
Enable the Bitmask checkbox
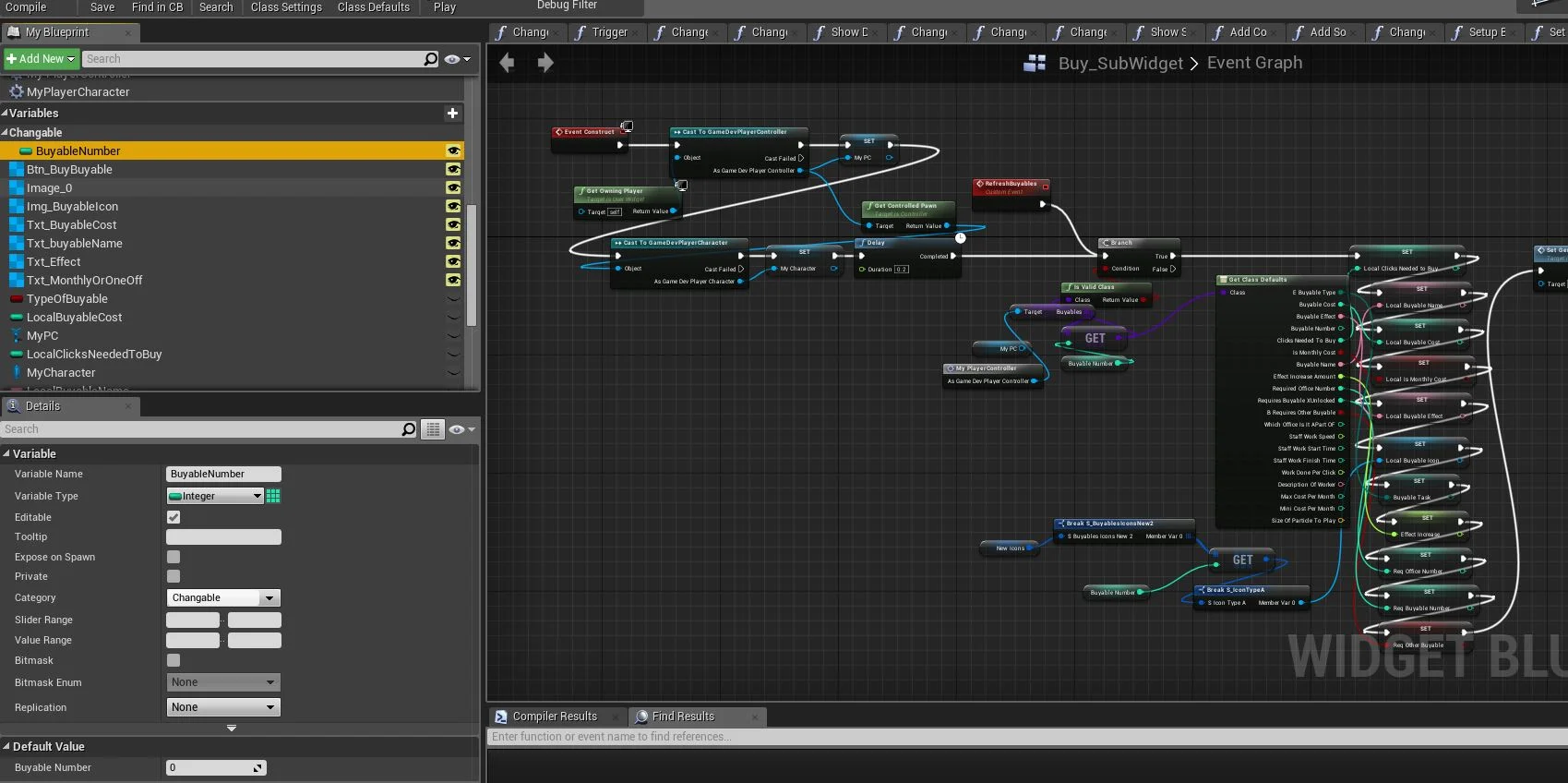click(174, 660)
